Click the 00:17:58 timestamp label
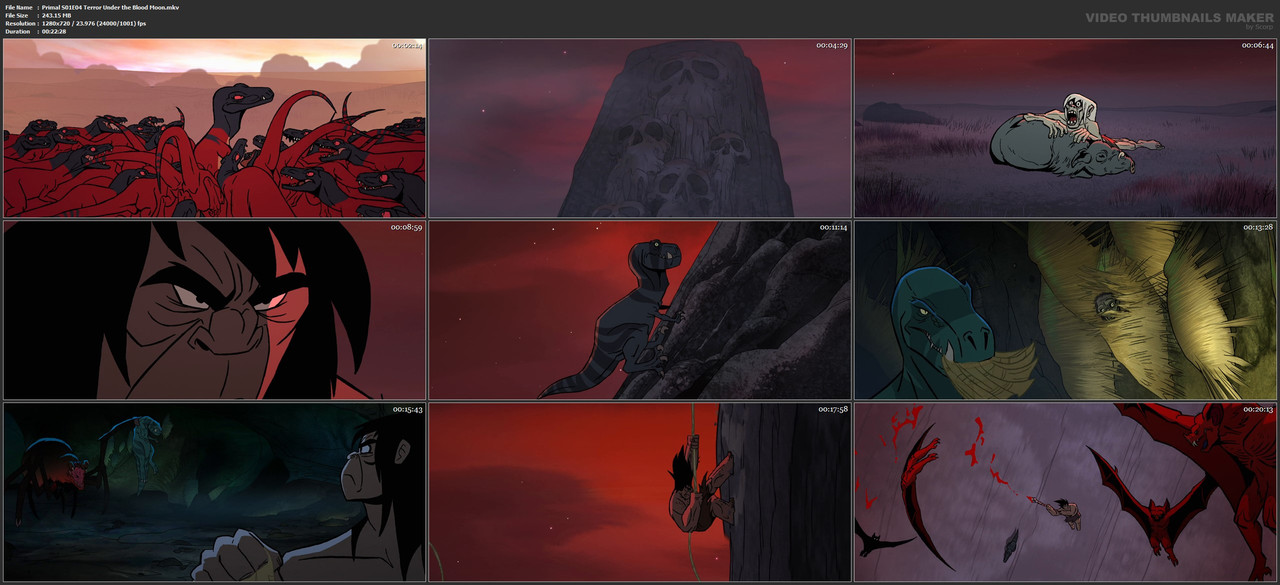The image size is (1280, 585). 832,409
